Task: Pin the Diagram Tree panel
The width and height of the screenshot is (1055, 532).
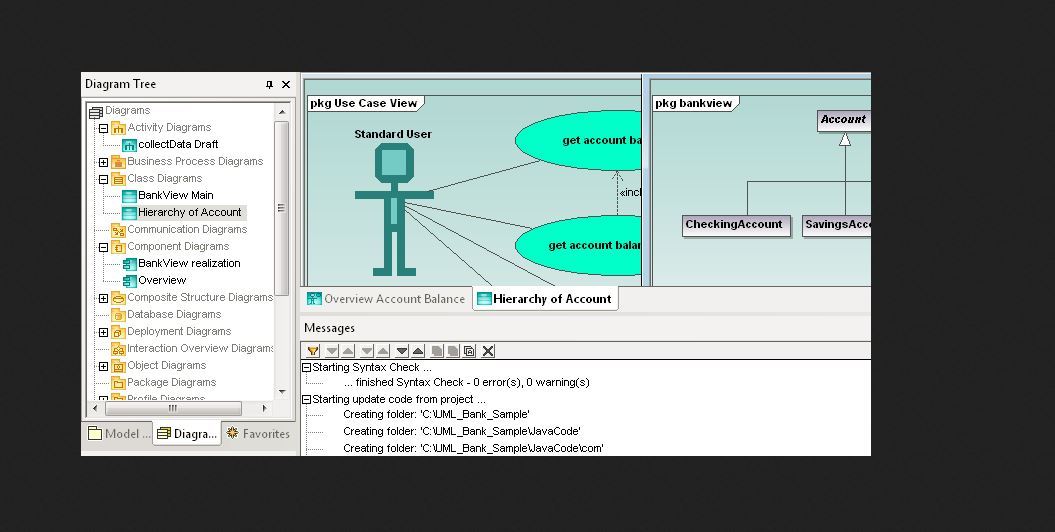Action: pos(269,85)
